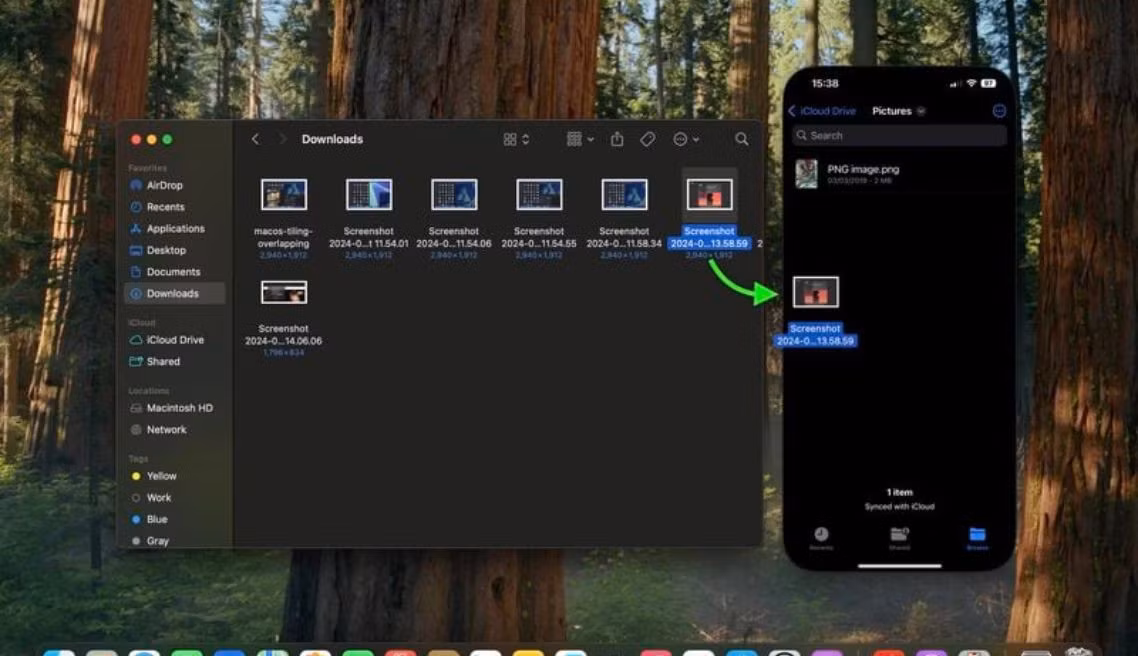Screen dimensions: 1138x656
Task: Filter by the Work tag
Action: pos(174,498)
